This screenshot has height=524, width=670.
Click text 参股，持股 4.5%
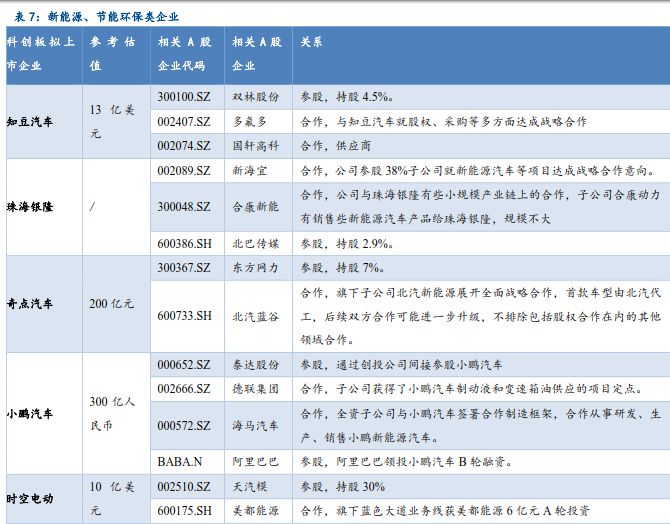(347, 97)
